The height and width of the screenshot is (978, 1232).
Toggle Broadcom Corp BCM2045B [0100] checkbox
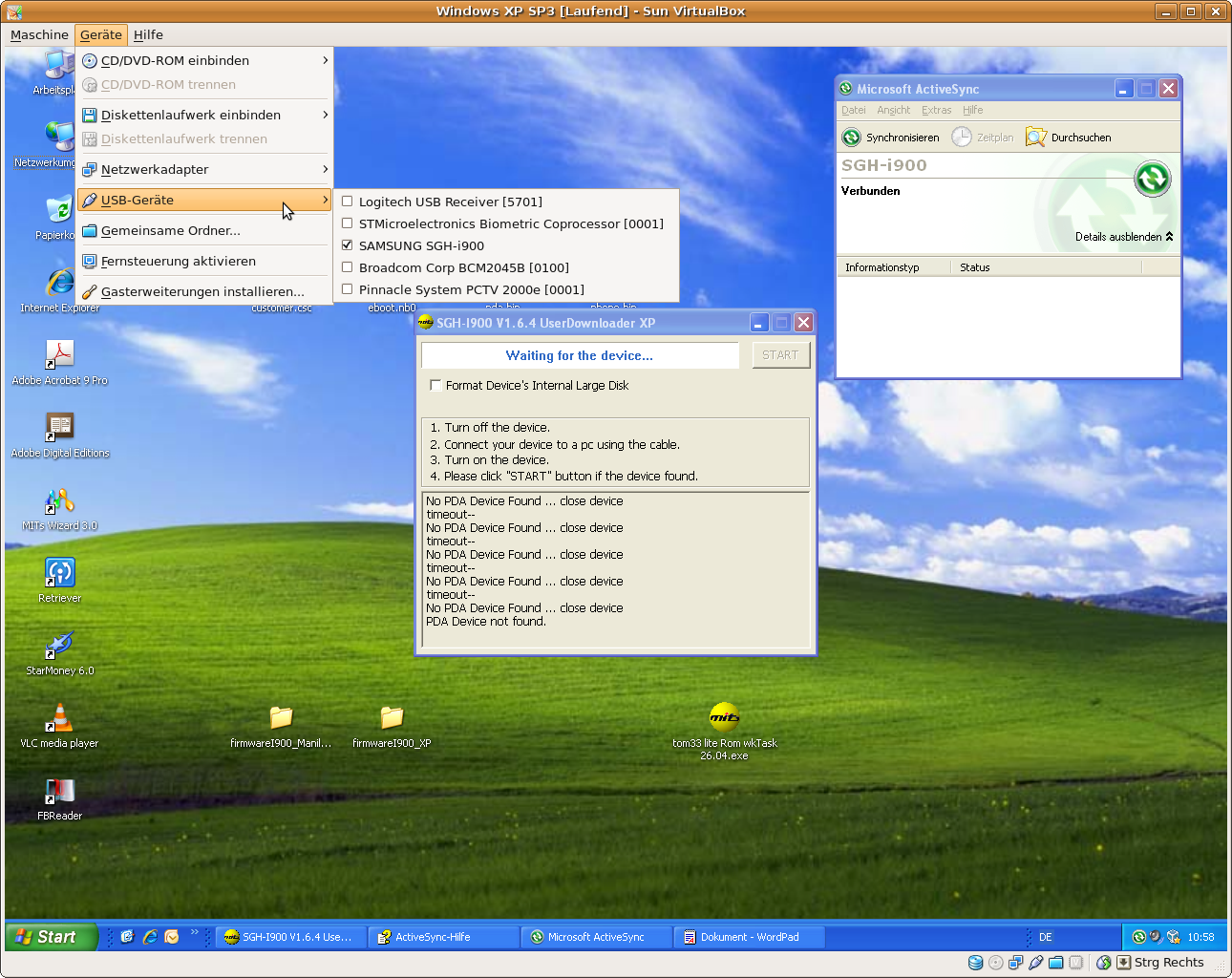pos(348,267)
